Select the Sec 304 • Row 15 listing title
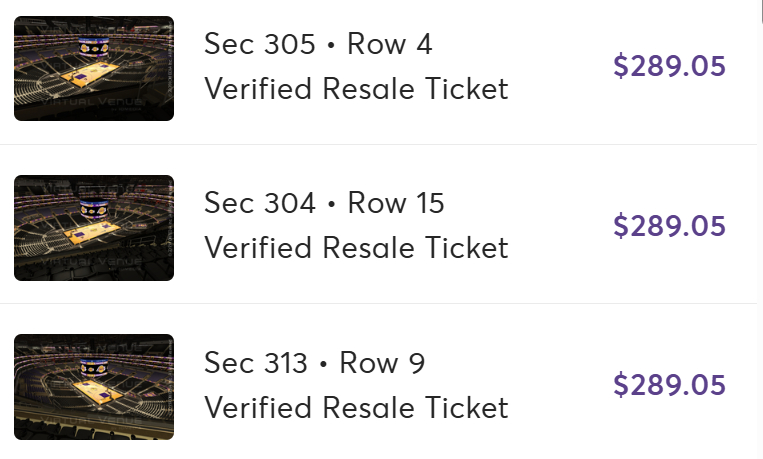 point(324,204)
